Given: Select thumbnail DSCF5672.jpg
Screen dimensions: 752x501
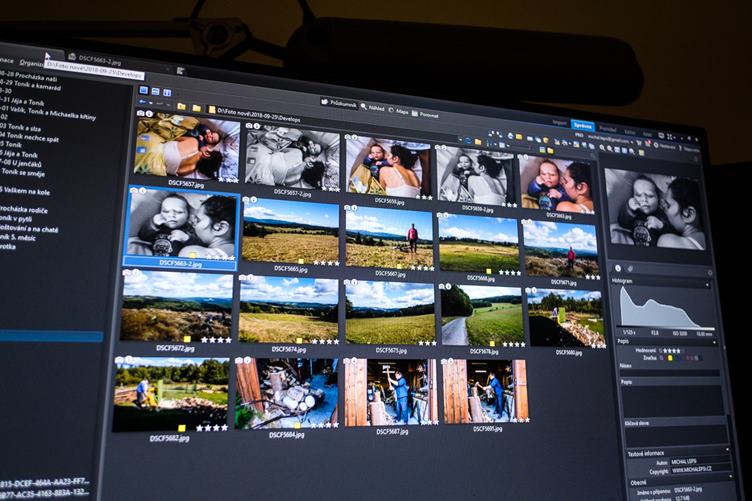Looking at the screenshot, I should (176, 306).
